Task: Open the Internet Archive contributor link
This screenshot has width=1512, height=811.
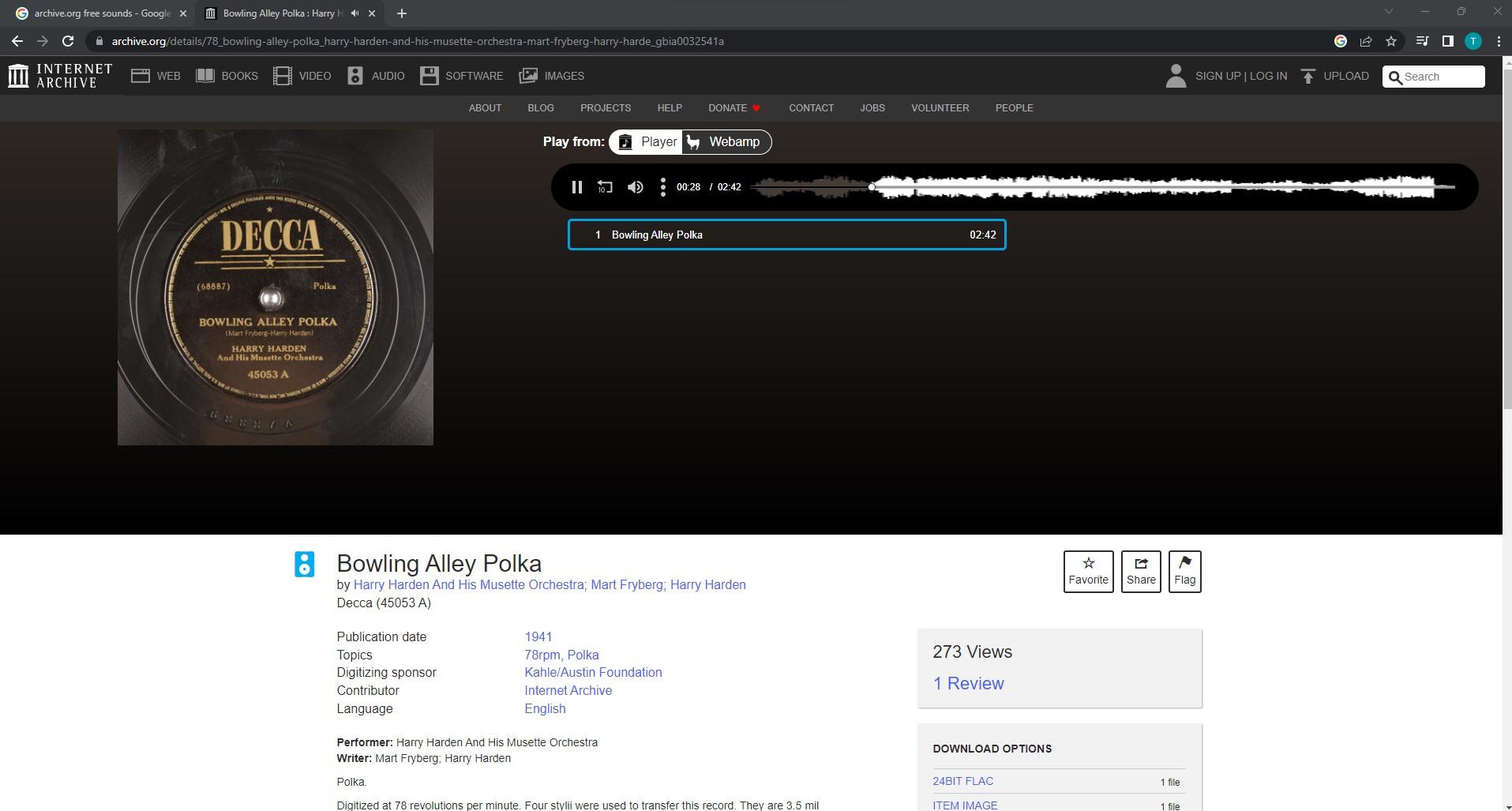Action: 568,691
